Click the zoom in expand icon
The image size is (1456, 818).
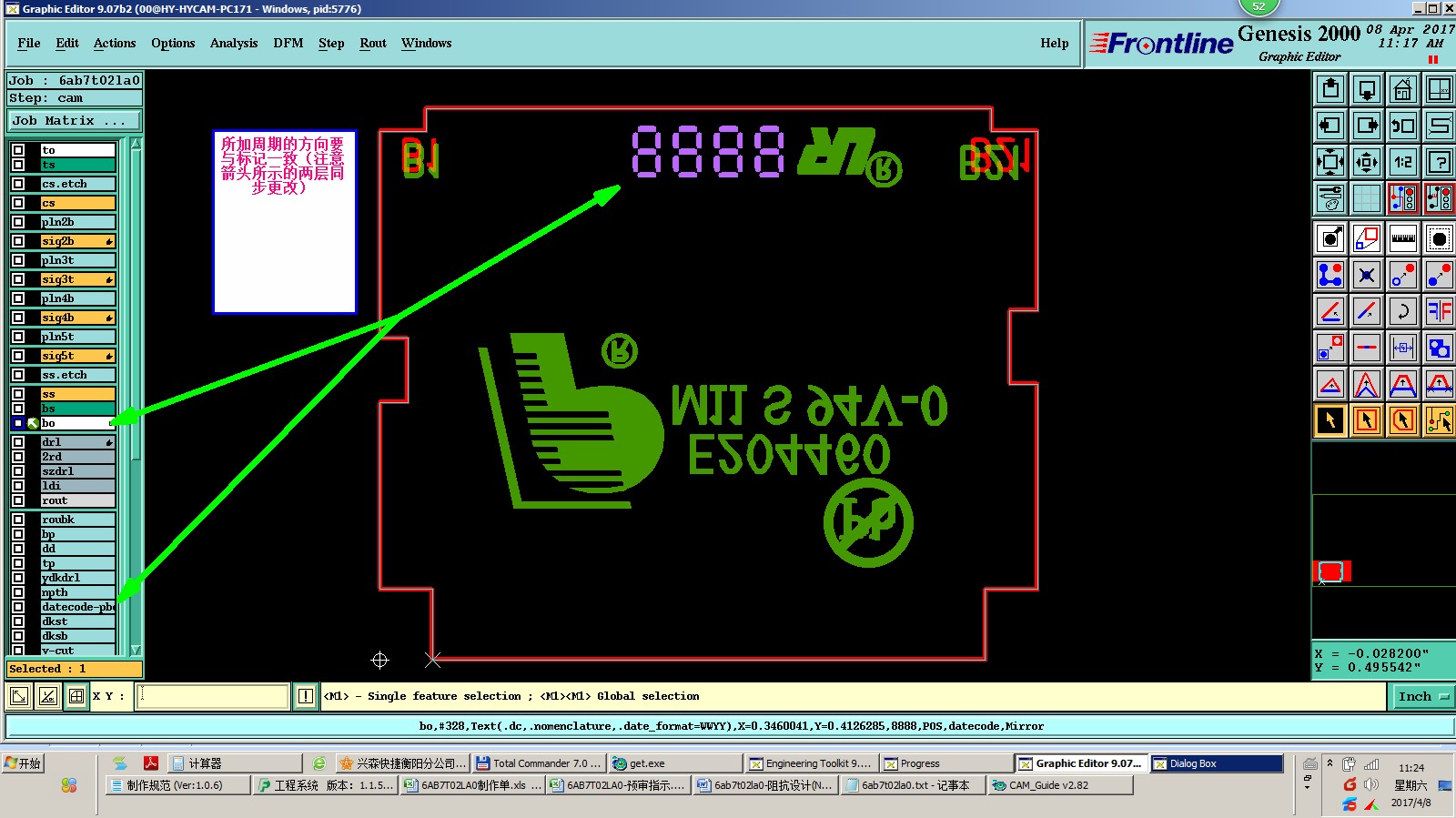tap(1330, 163)
